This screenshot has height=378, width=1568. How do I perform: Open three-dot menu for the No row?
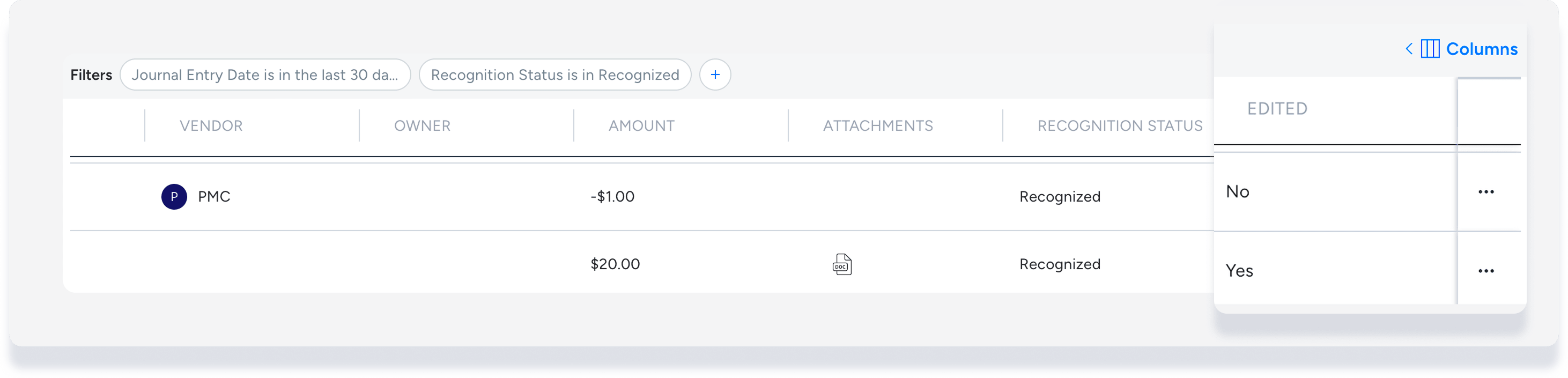coord(1486,192)
